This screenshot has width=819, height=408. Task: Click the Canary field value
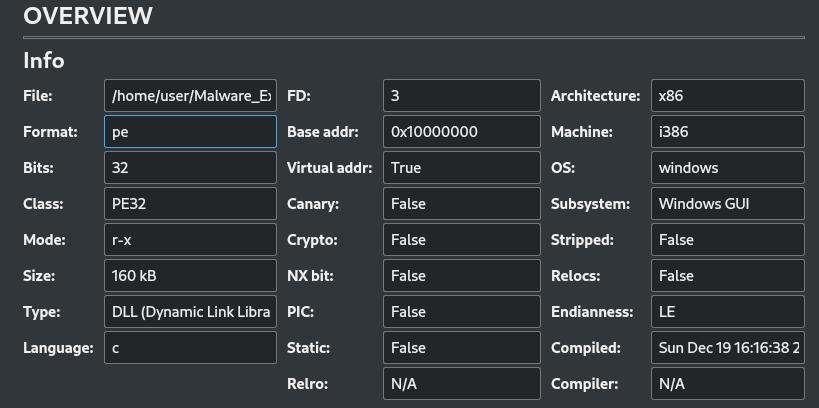(x=461, y=204)
